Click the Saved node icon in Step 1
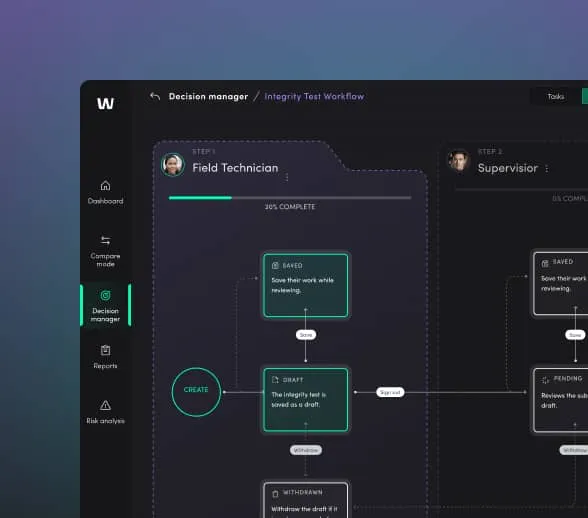588x518 pixels. (275, 266)
